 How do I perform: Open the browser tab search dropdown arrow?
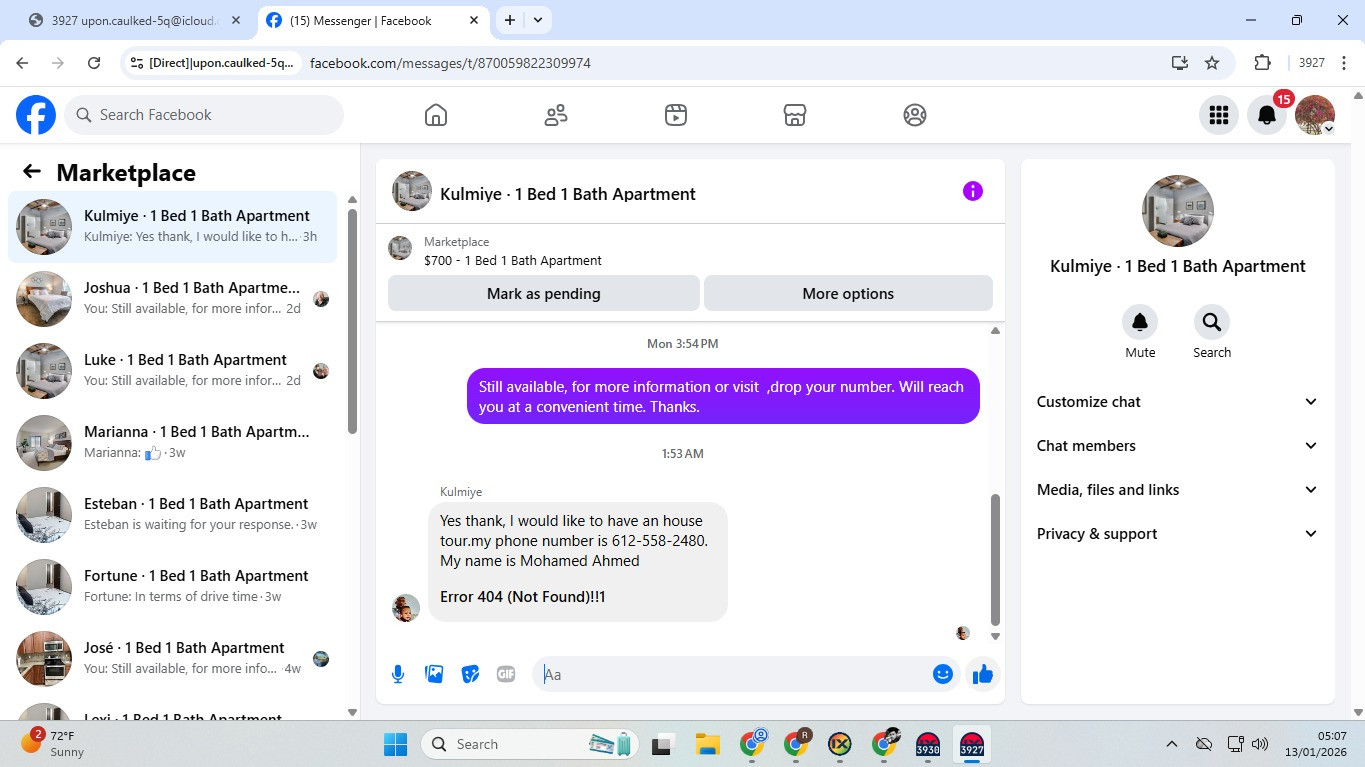(x=538, y=20)
